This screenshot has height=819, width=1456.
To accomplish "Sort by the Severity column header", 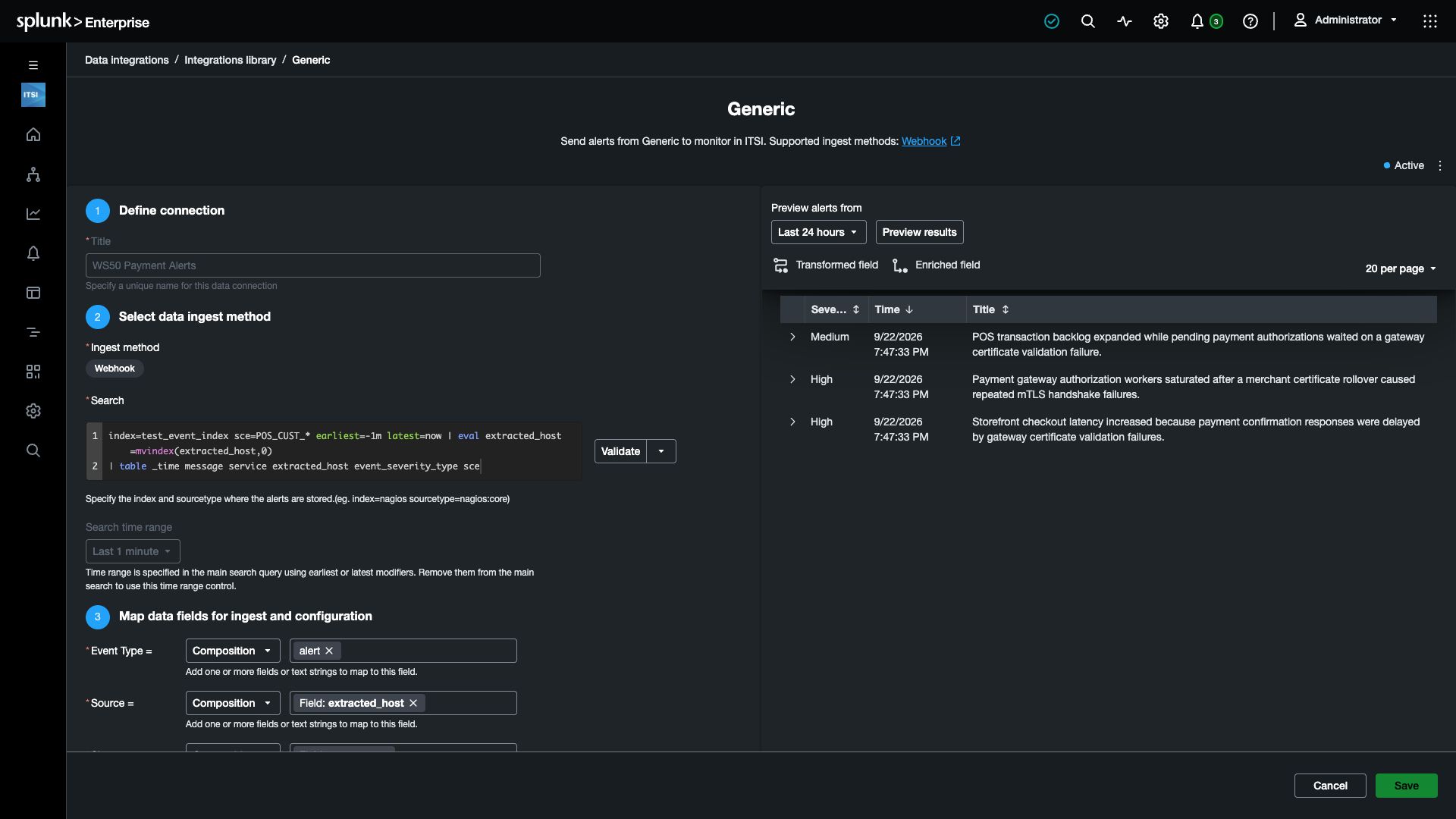I will [835, 309].
